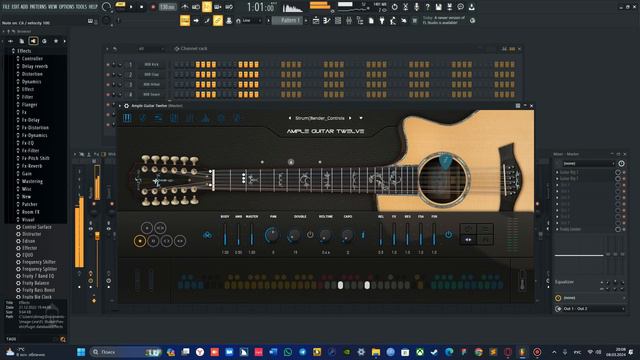Open Ample Guitar main panel tab icon

point(127,118)
